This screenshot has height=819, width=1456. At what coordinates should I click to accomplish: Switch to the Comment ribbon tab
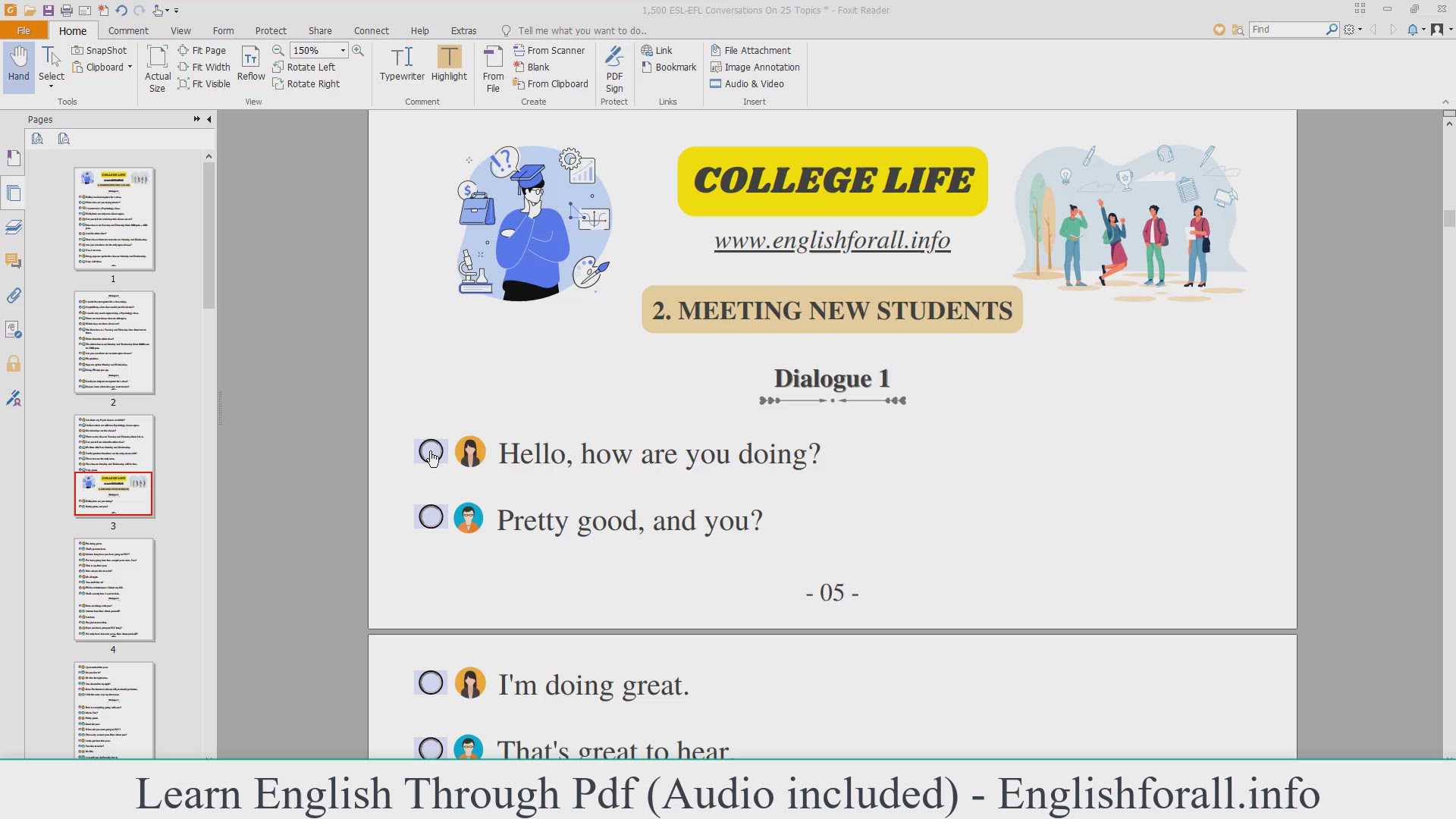click(128, 30)
